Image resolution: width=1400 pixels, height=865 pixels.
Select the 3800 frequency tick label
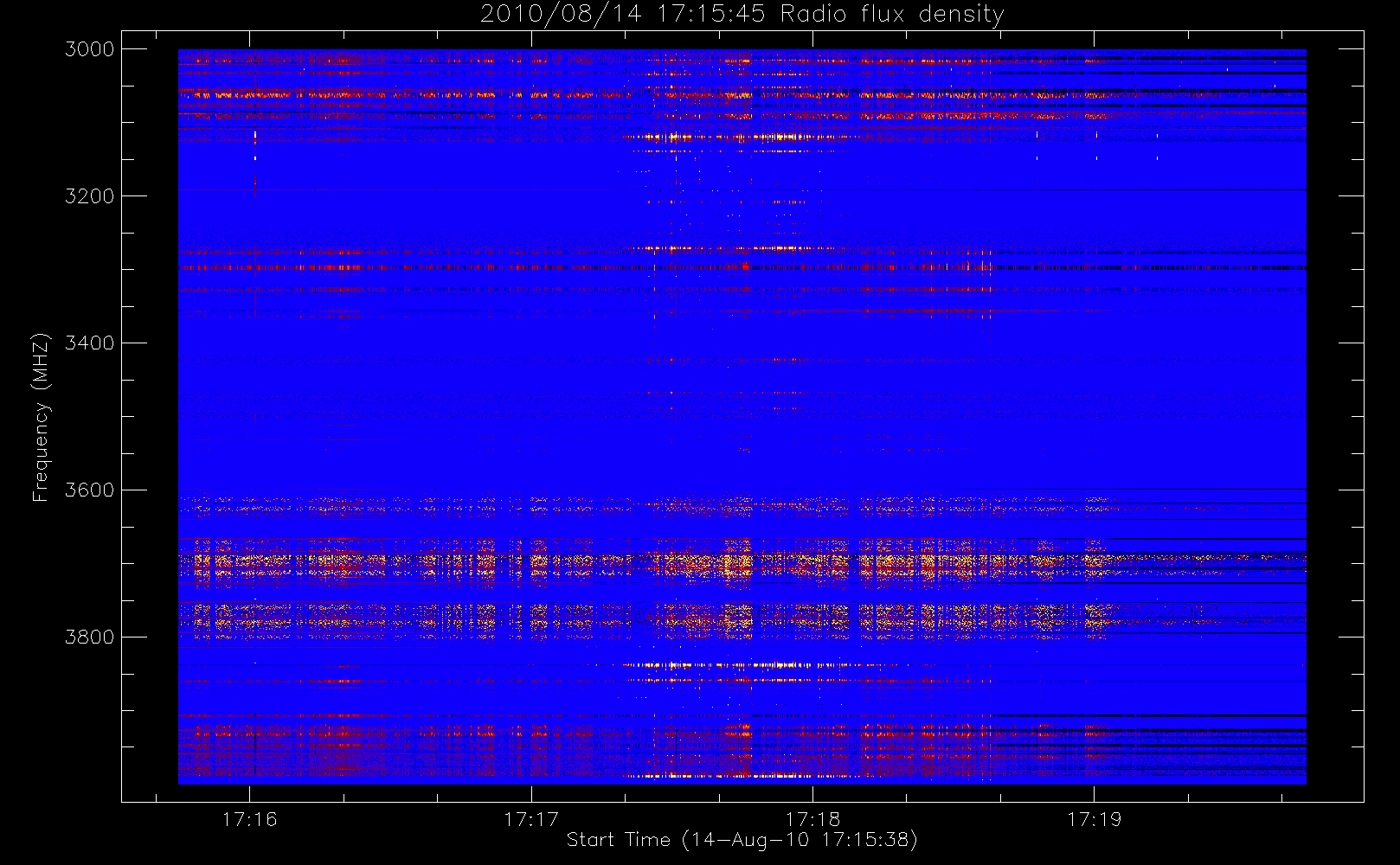(x=90, y=638)
